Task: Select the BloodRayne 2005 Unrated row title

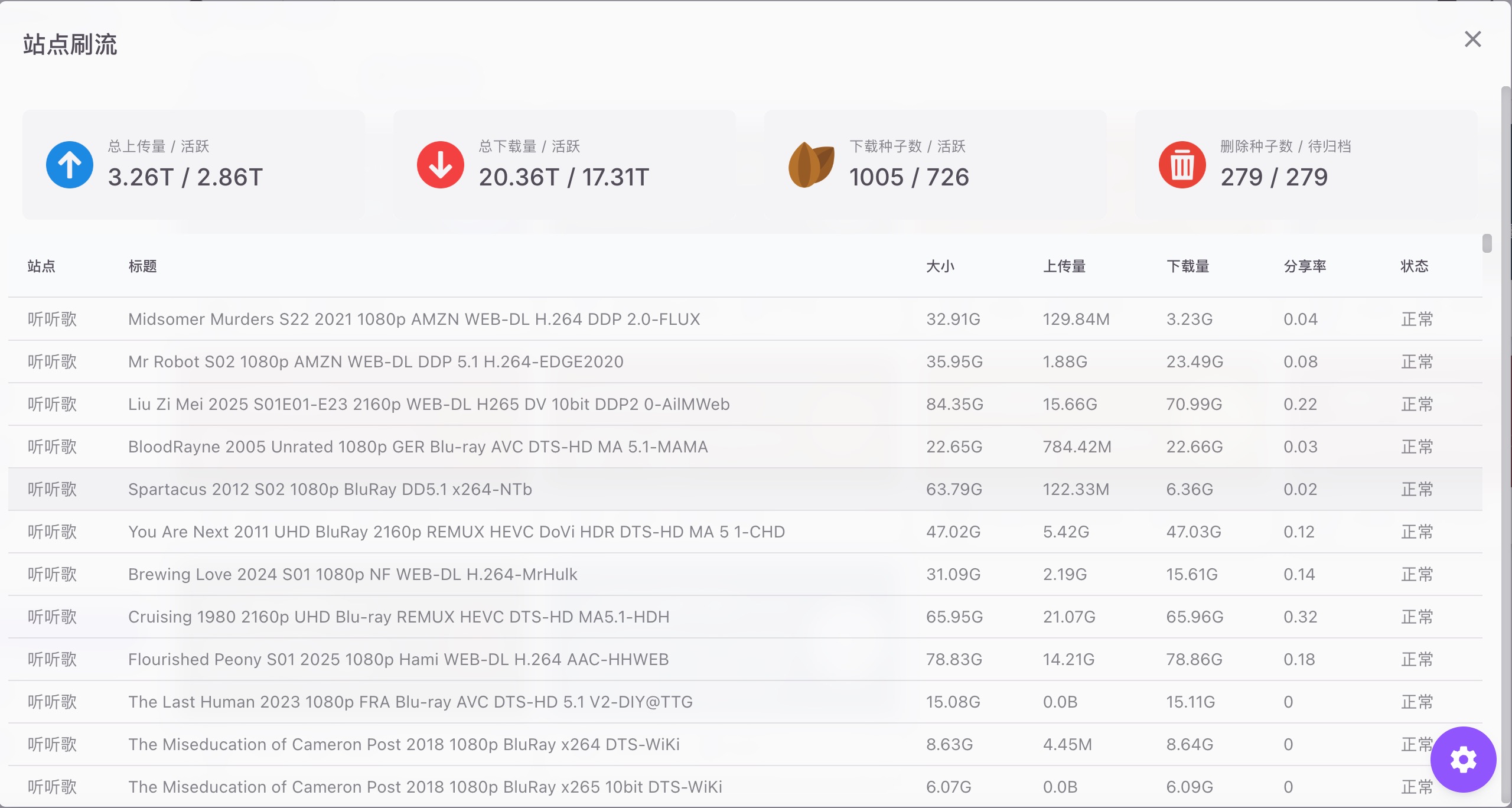Action: [x=418, y=447]
